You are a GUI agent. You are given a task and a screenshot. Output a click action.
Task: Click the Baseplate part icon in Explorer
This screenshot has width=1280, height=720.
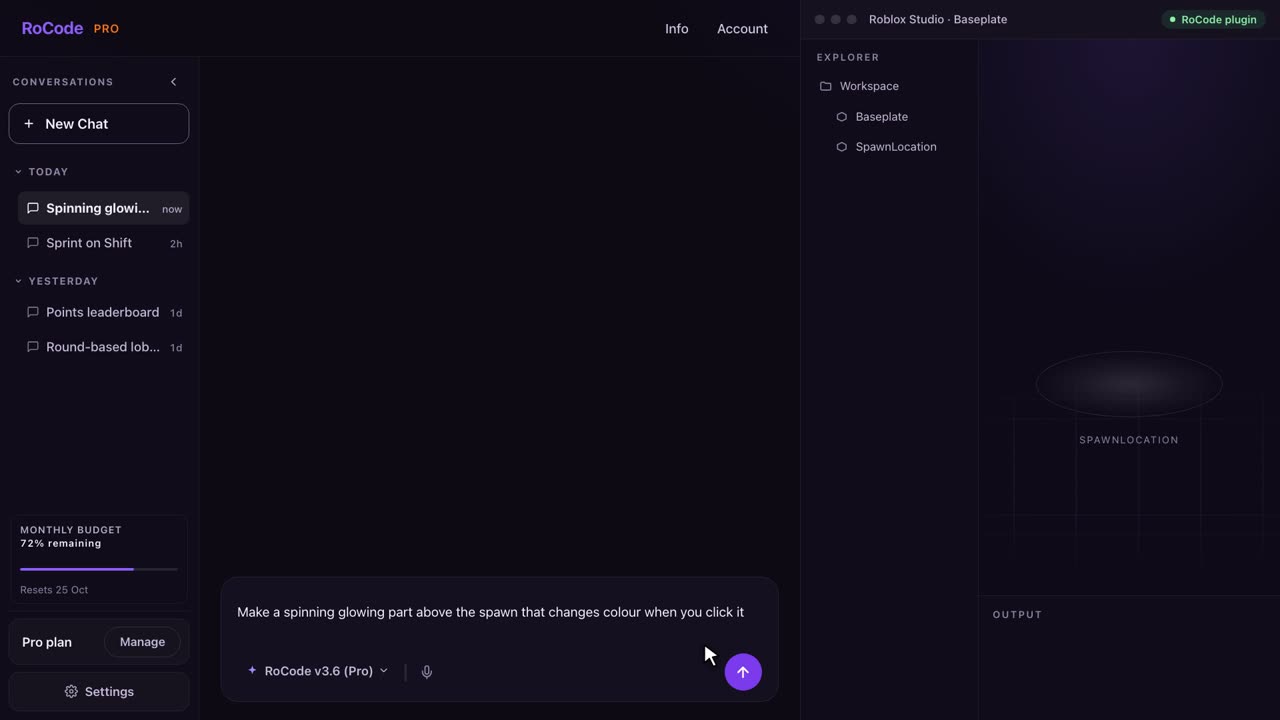point(842,117)
